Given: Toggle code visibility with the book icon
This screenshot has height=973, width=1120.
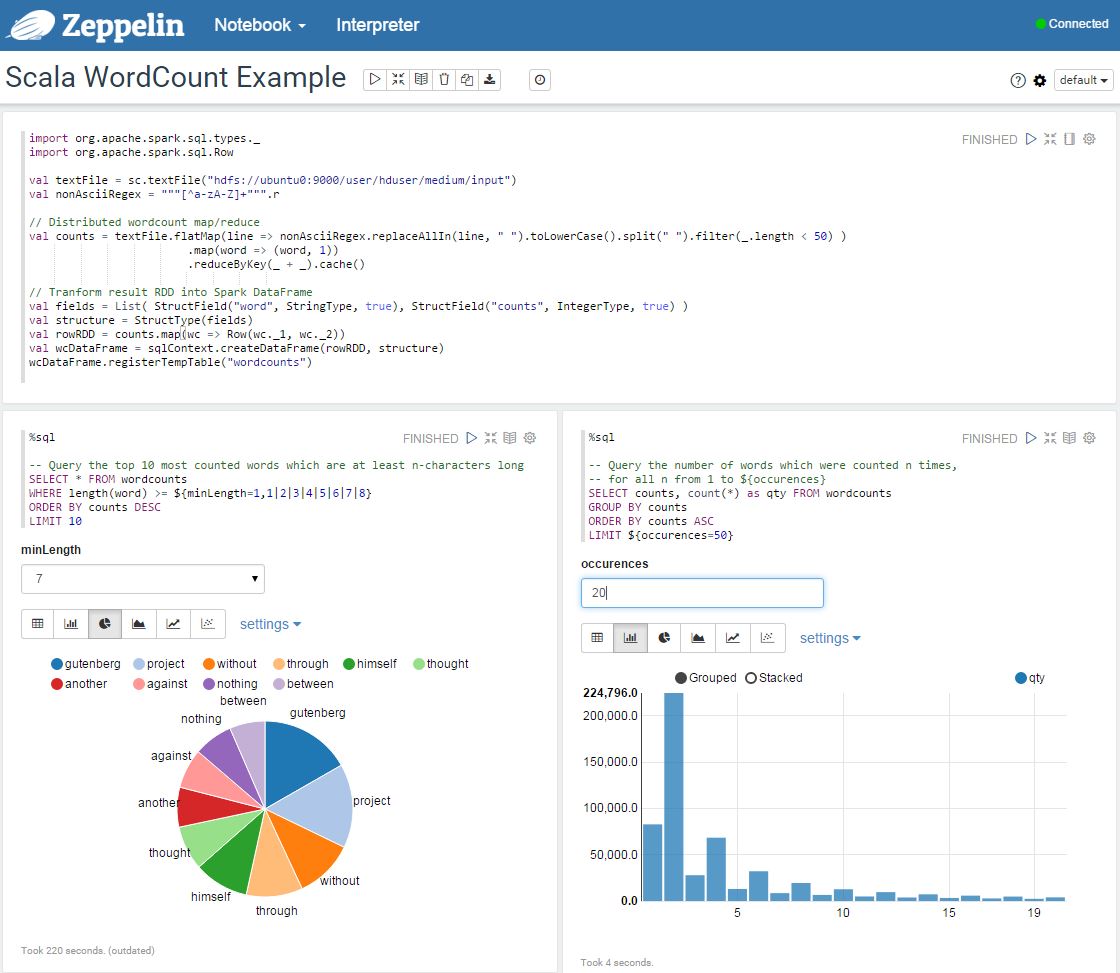Looking at the screenshot, I should tap(420, 79).
